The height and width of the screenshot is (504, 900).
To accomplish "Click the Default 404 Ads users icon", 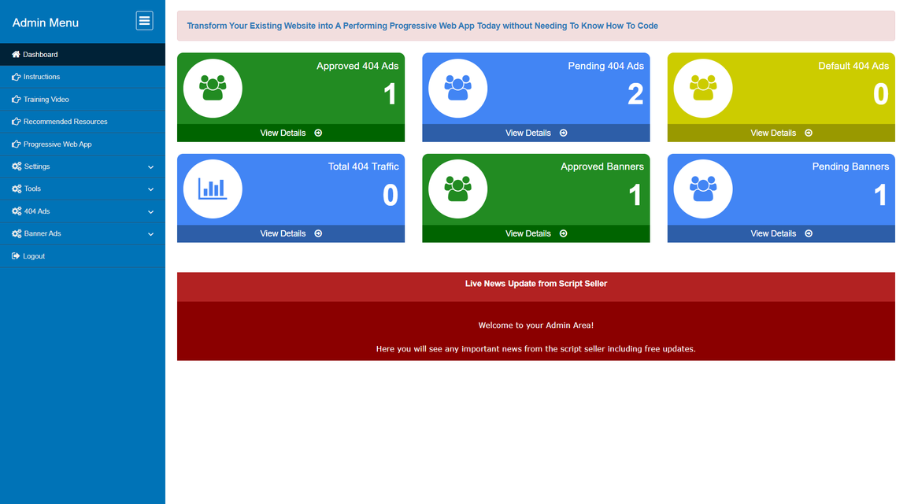I will click(703, 88).
